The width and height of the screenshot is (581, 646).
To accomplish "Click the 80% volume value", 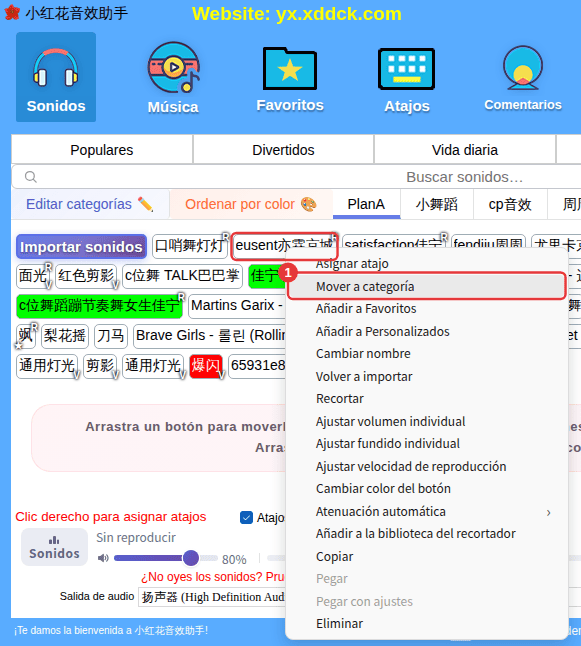I will pos(234,559).
